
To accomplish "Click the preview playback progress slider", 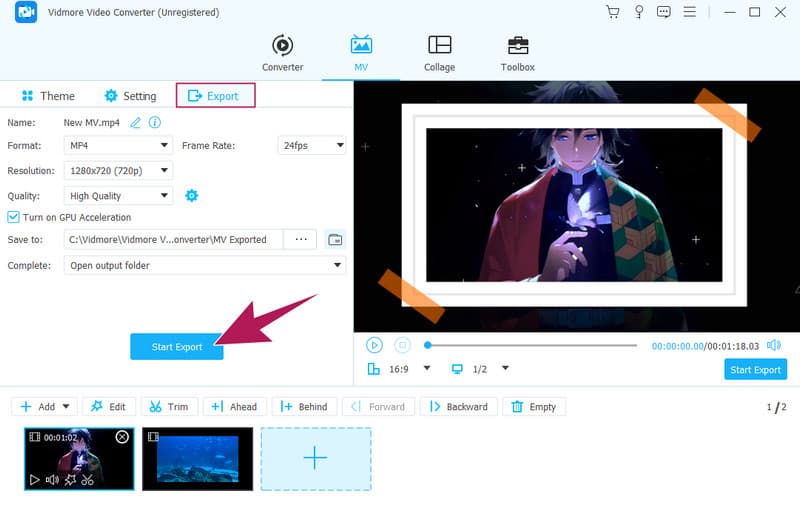I will (x=530, y=345).
